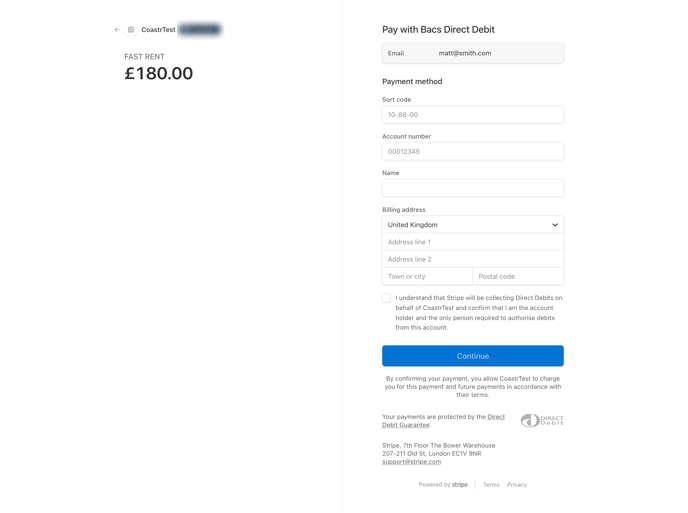The height and width of the screenshot is (513, 688).
Task: Focus the Town or city field
Action: tap(427, 277)
